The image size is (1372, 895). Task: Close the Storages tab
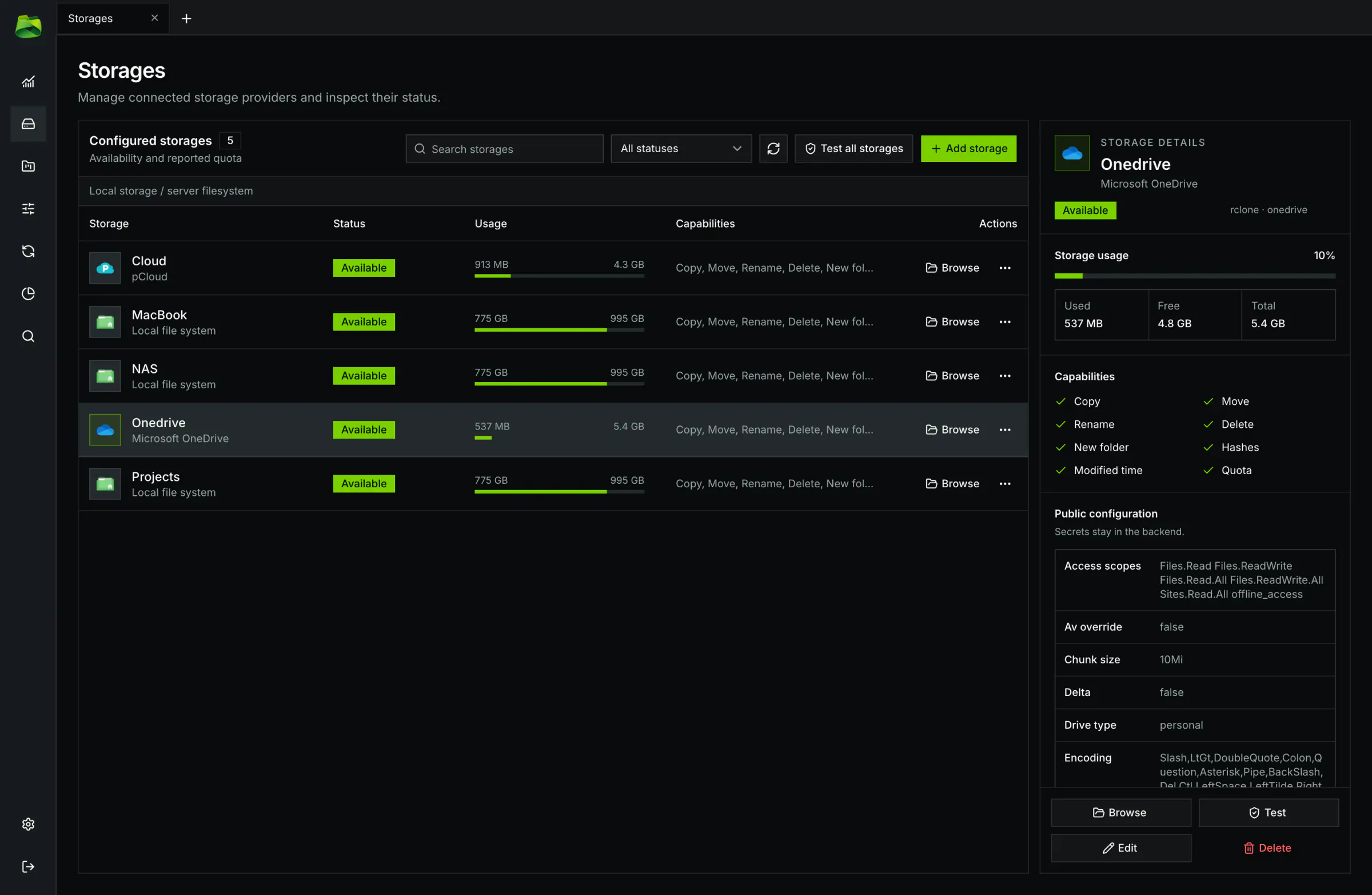[154, 18]
